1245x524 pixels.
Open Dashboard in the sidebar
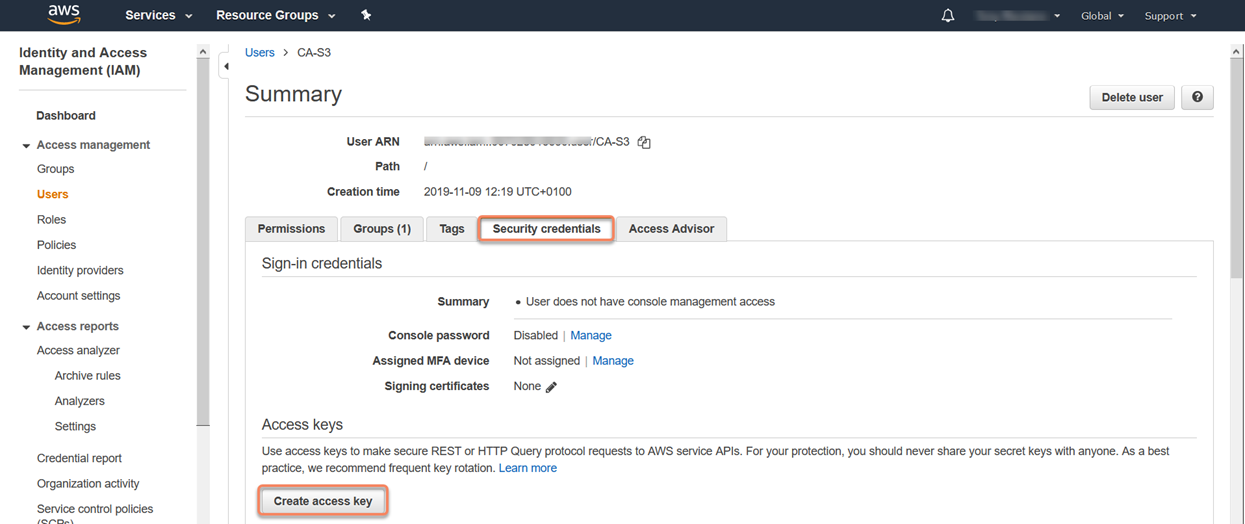[x=66, y=116]
